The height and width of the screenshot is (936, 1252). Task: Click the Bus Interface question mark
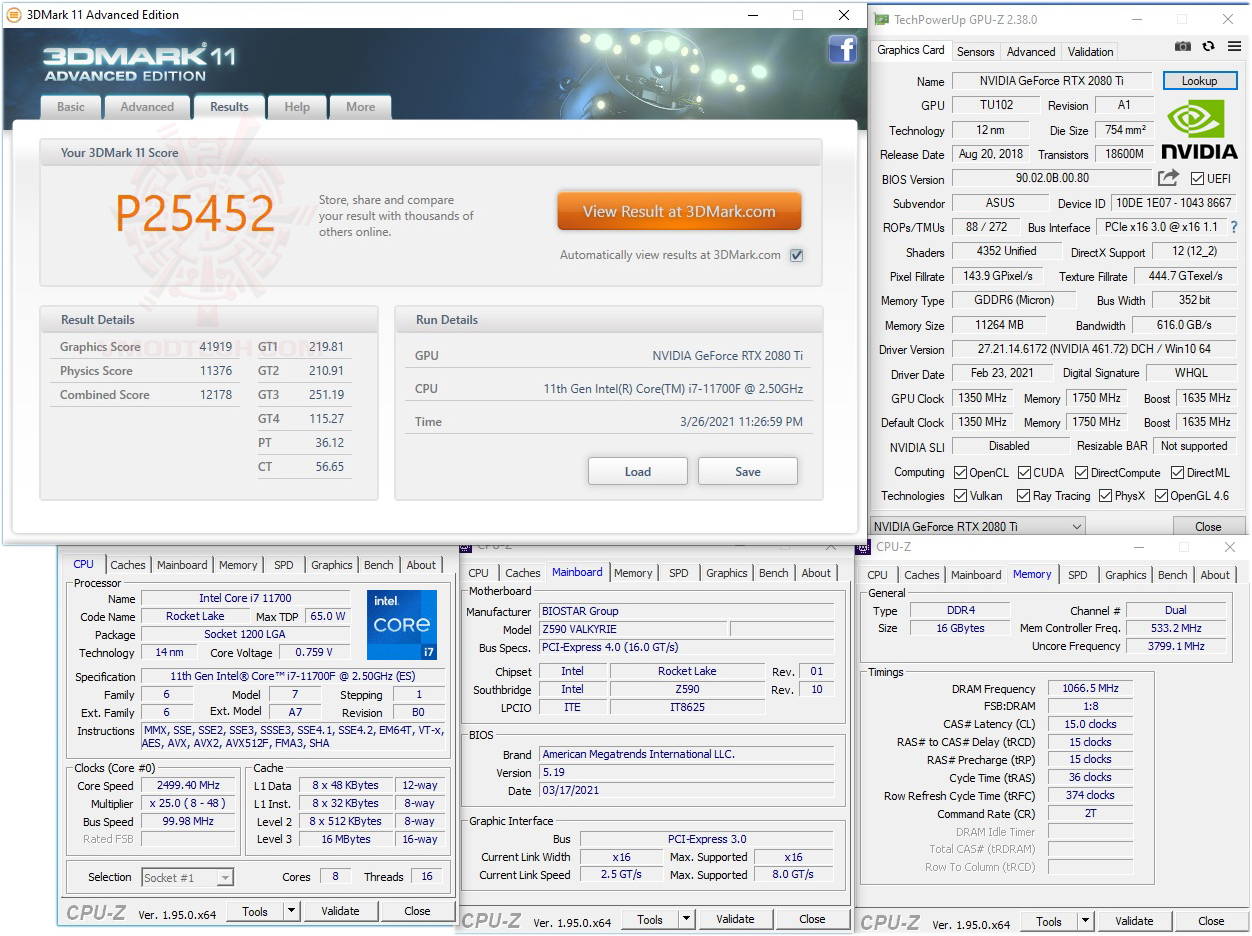click(1234, 227)
